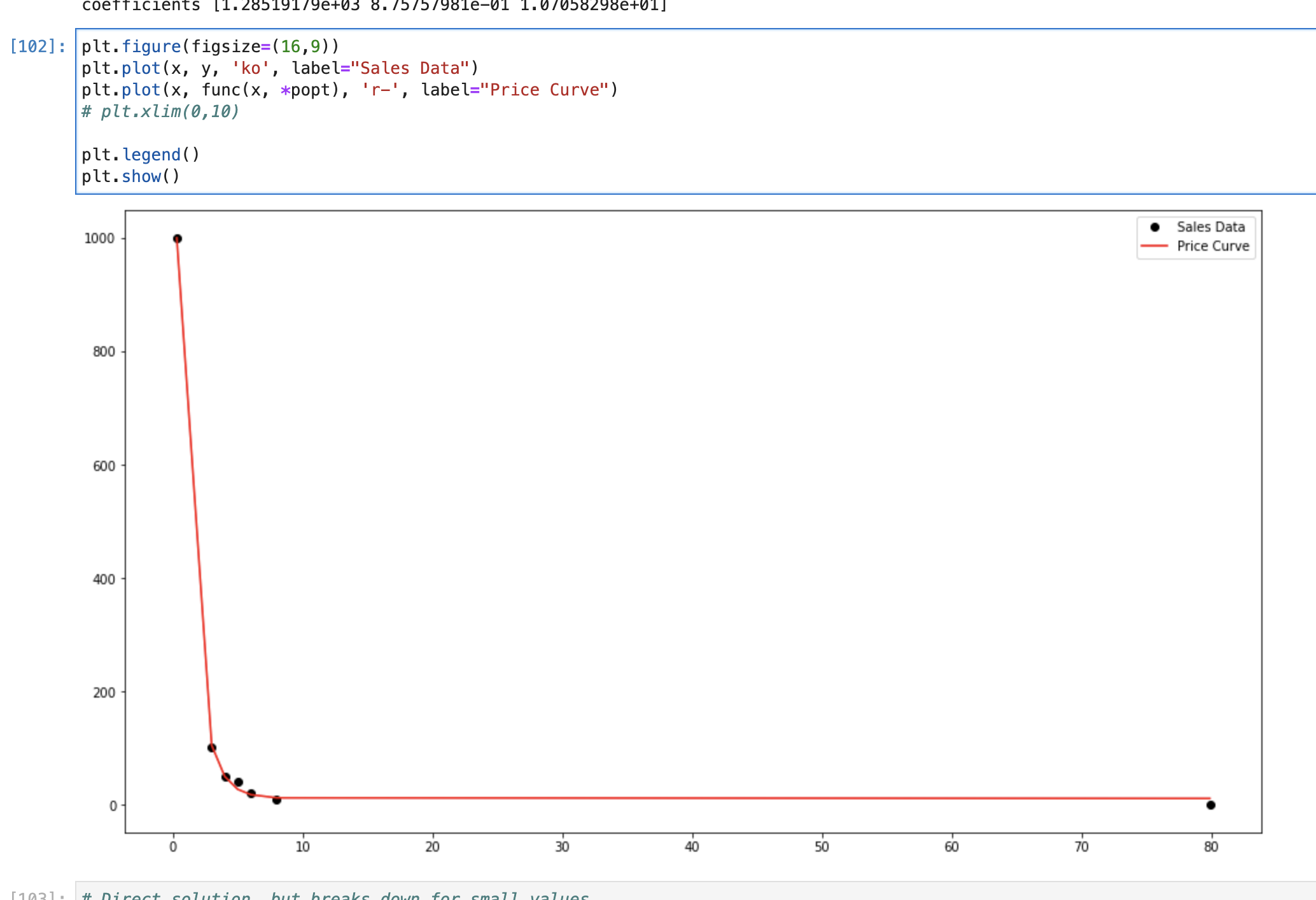Image resolution: width=1316 pixels, height=900 pixels.
Task: Click the x-axis tick label 80
Action: pos(1211,847)
